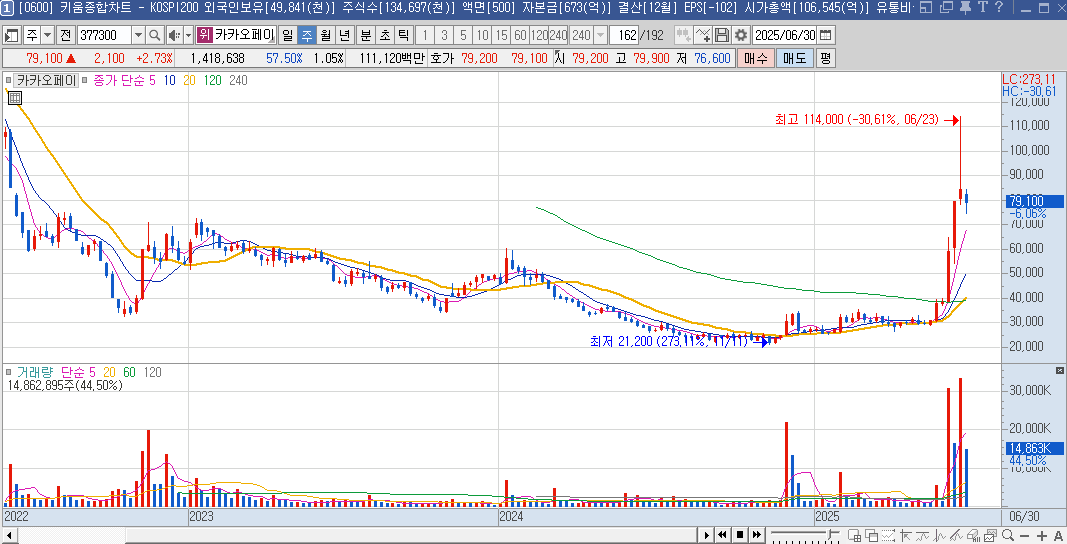Open the stock code search magnifier
1067x544 pixels.
(x=154, y=35)
